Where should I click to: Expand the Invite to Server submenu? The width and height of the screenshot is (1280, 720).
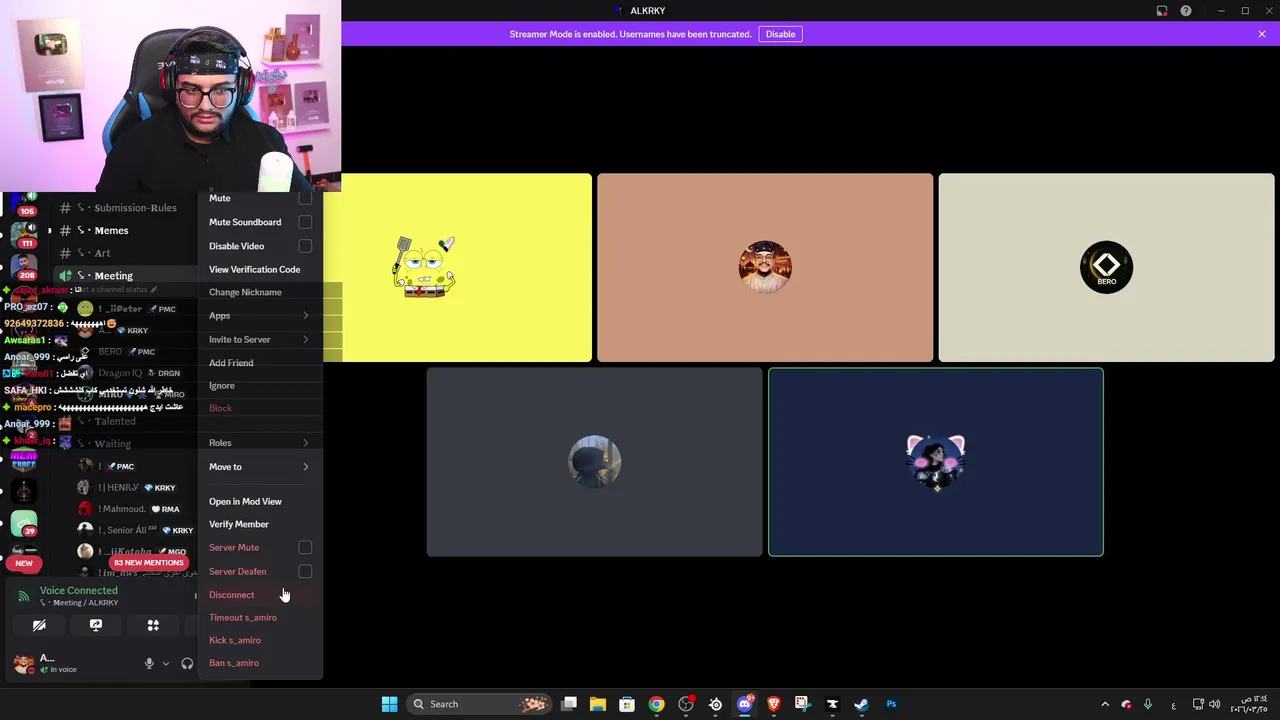260,340
